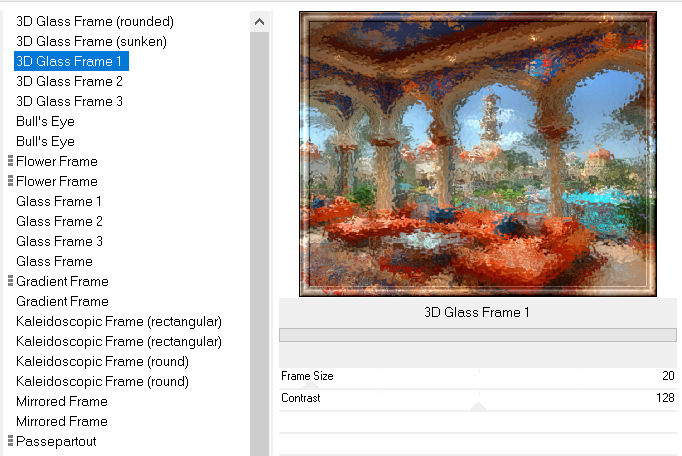Click the scroll-up arrow of the filter list
Image resolution: width=682 pixels, height=456 pixels.
pyautogui.click(x=260, y=21)
